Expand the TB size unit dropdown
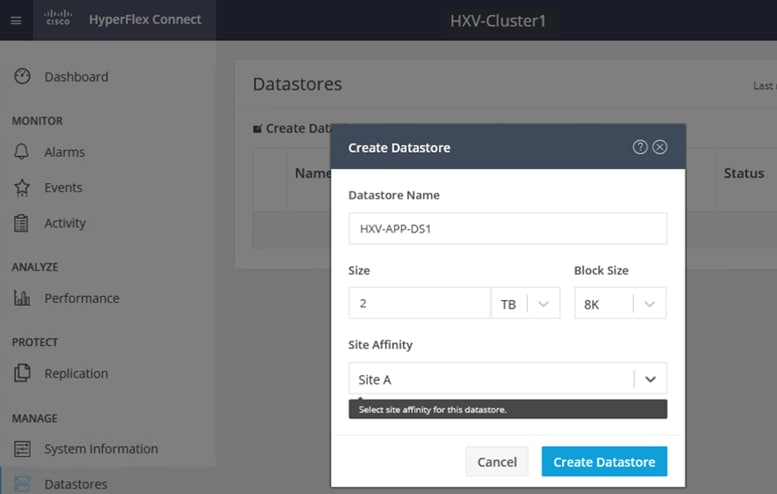 click(543, 304)
